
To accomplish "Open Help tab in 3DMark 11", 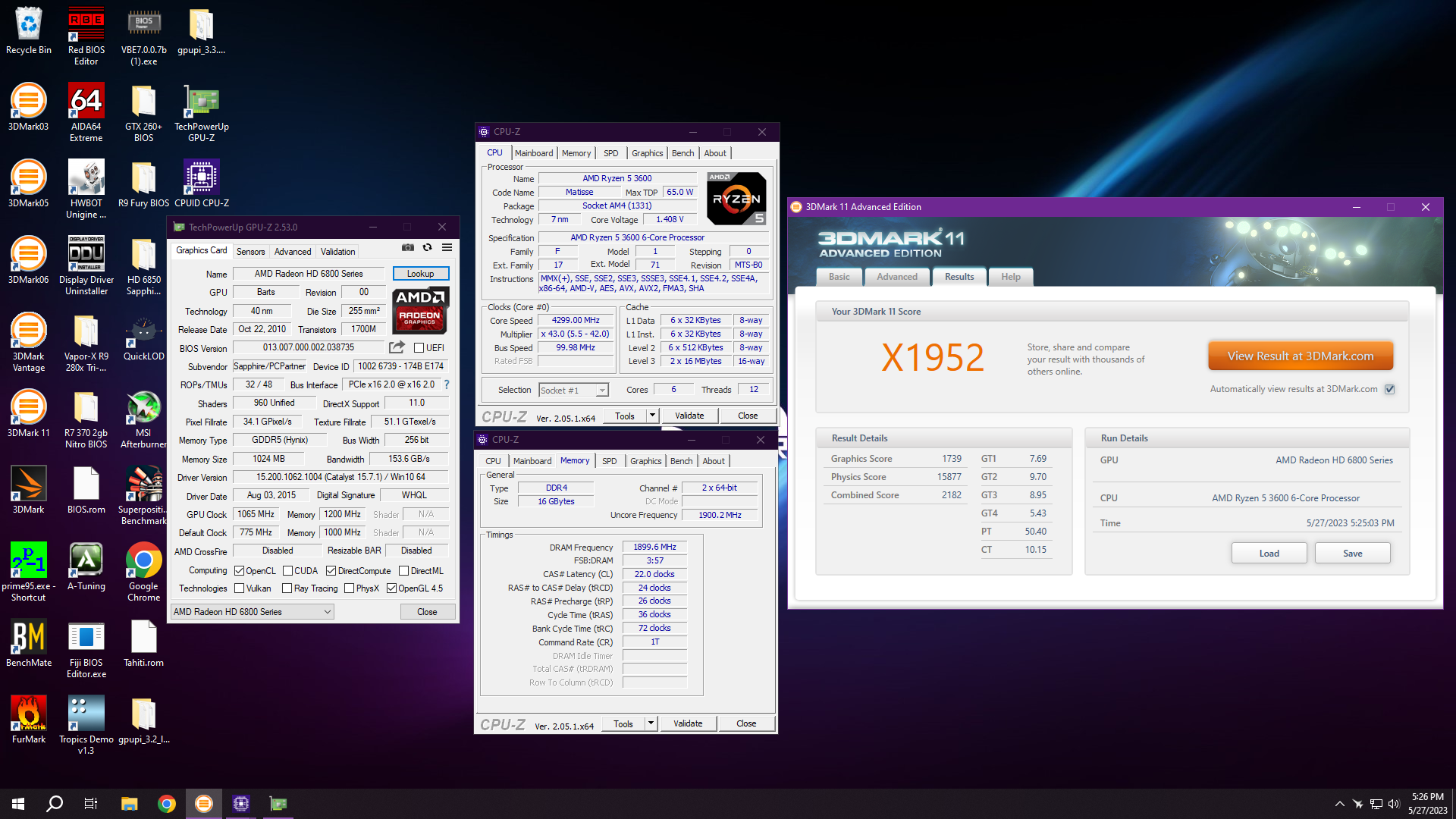I will point(1010,277).
